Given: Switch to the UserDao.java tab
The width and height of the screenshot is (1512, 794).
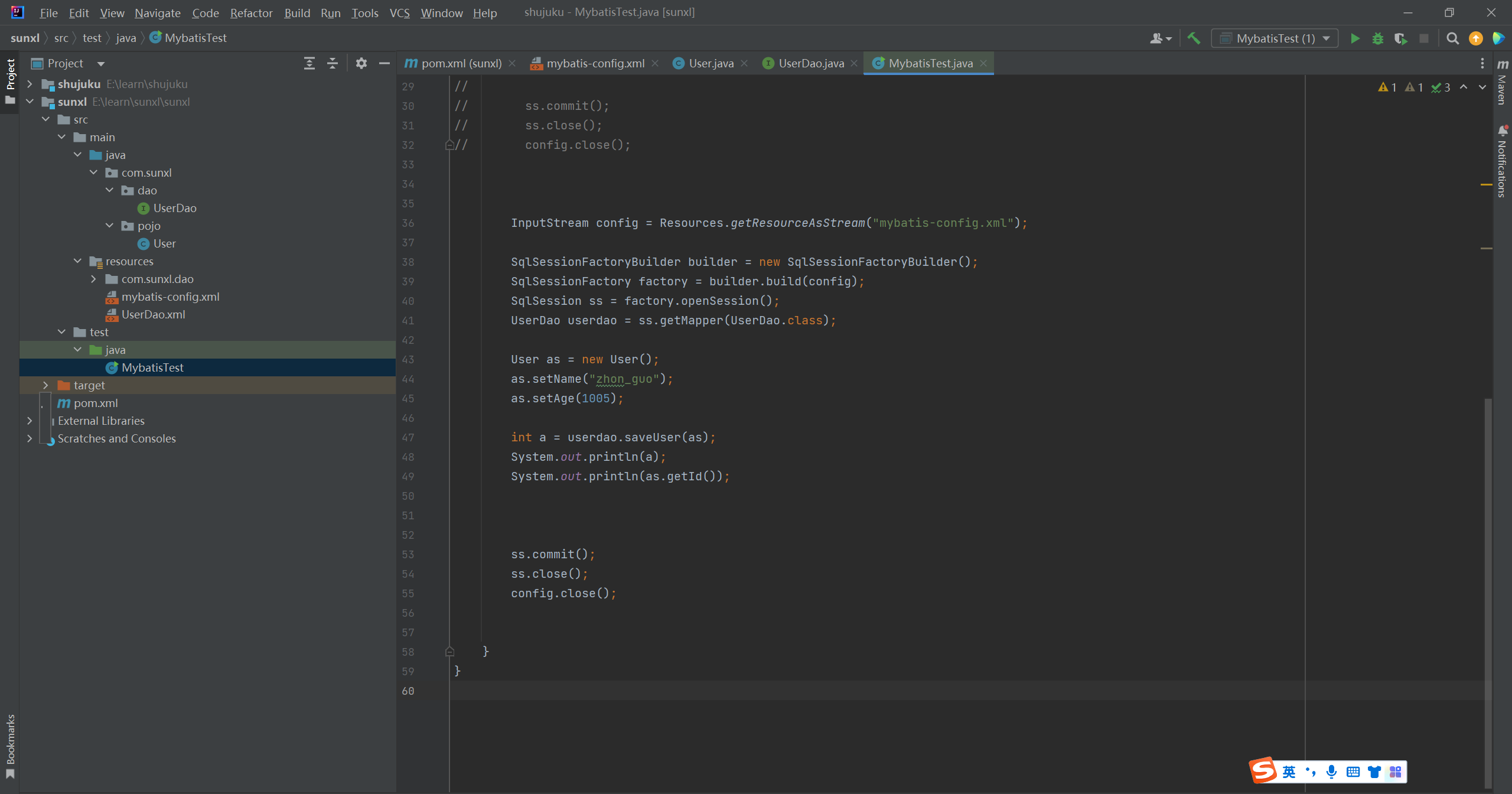Looking at the screenshot, I should pyautogui.click(x=810, y=63).
